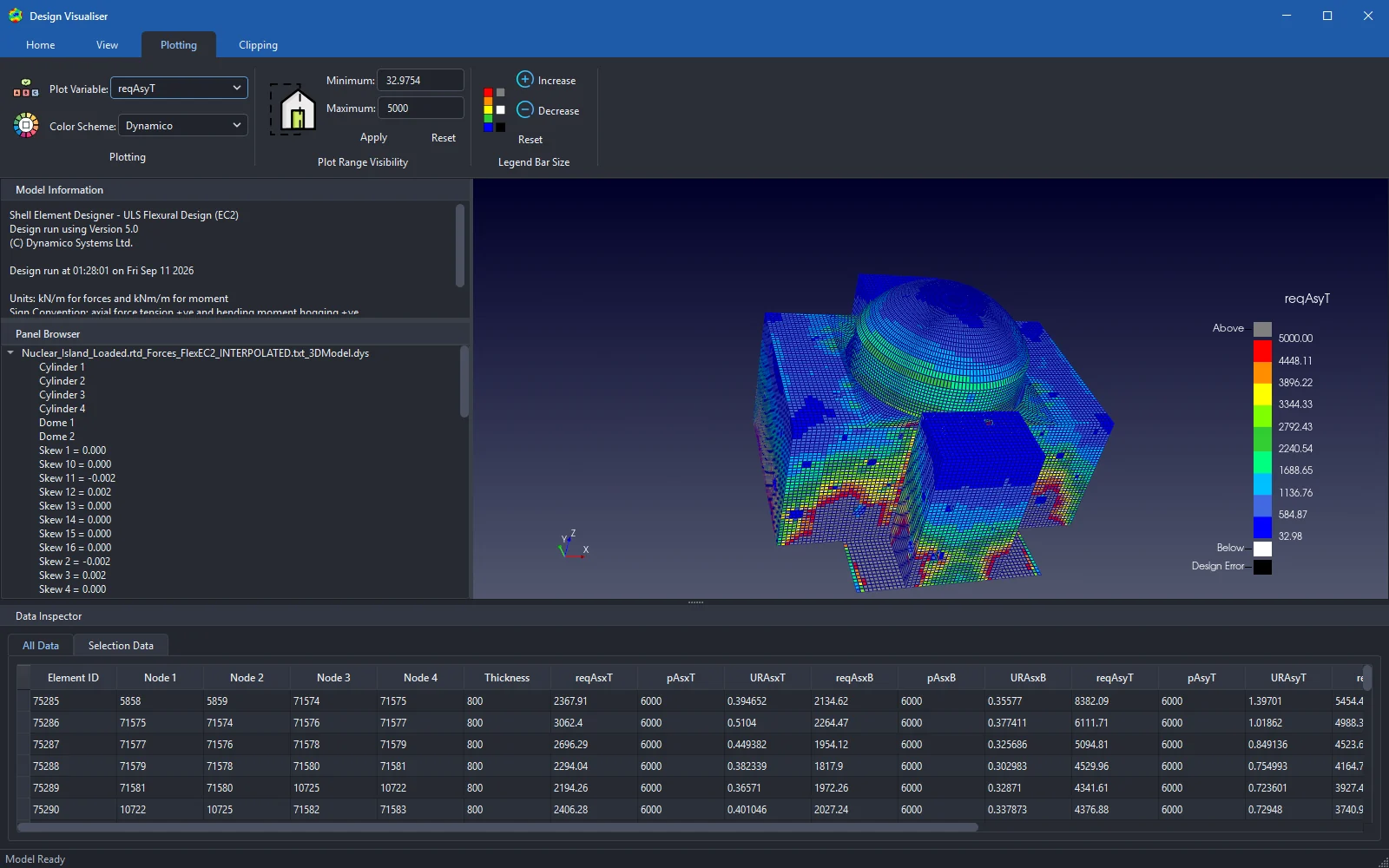The width and height of the screenshot is (1389, 868).
Task: Click the Model Information vertical scrollbar
Action: point(460,246)
